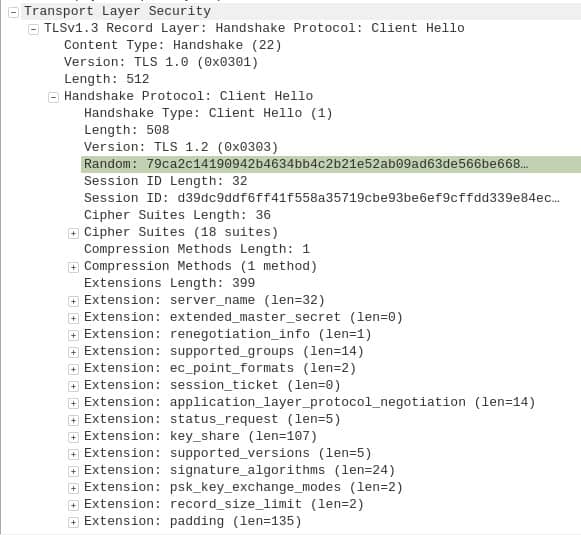Collapse Handshake Protocol: Client Hello node
This screenshot has height=535, width=581.
pyautogui.click(x=53, y=97)
